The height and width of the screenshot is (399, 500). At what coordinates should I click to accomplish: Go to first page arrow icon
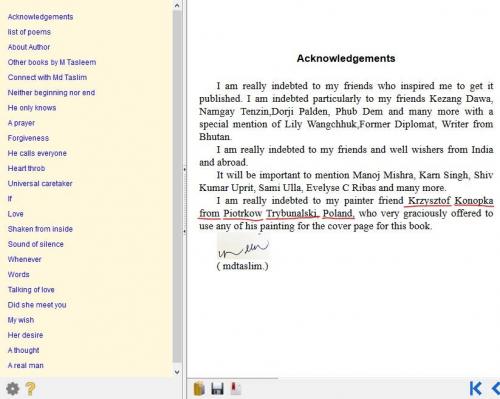point(475,388)
